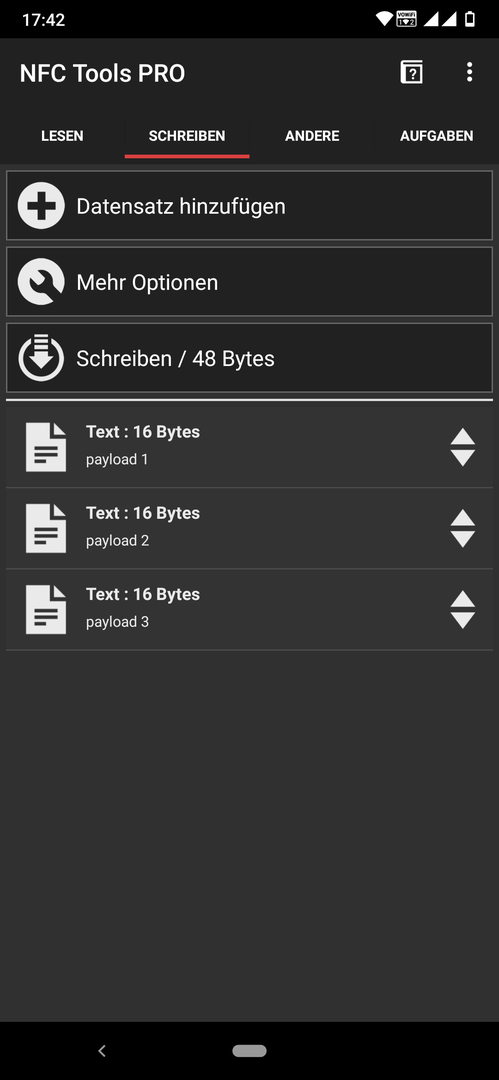Click Mehr Optionen button label
The width and height of the screenshot is (499, 1080).
coord(147,282)
